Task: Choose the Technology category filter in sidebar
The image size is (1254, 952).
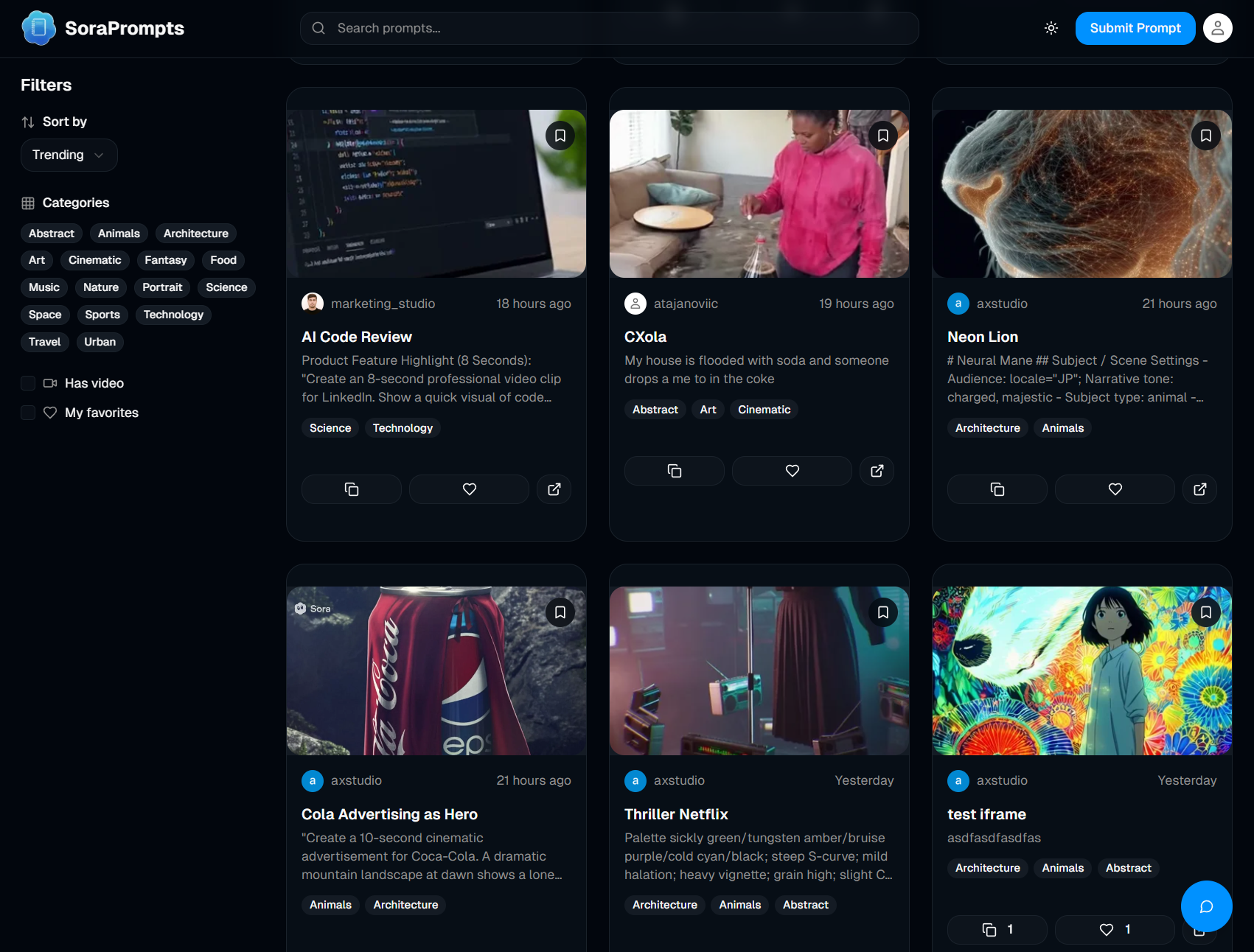Action: [x=173, y=315]
